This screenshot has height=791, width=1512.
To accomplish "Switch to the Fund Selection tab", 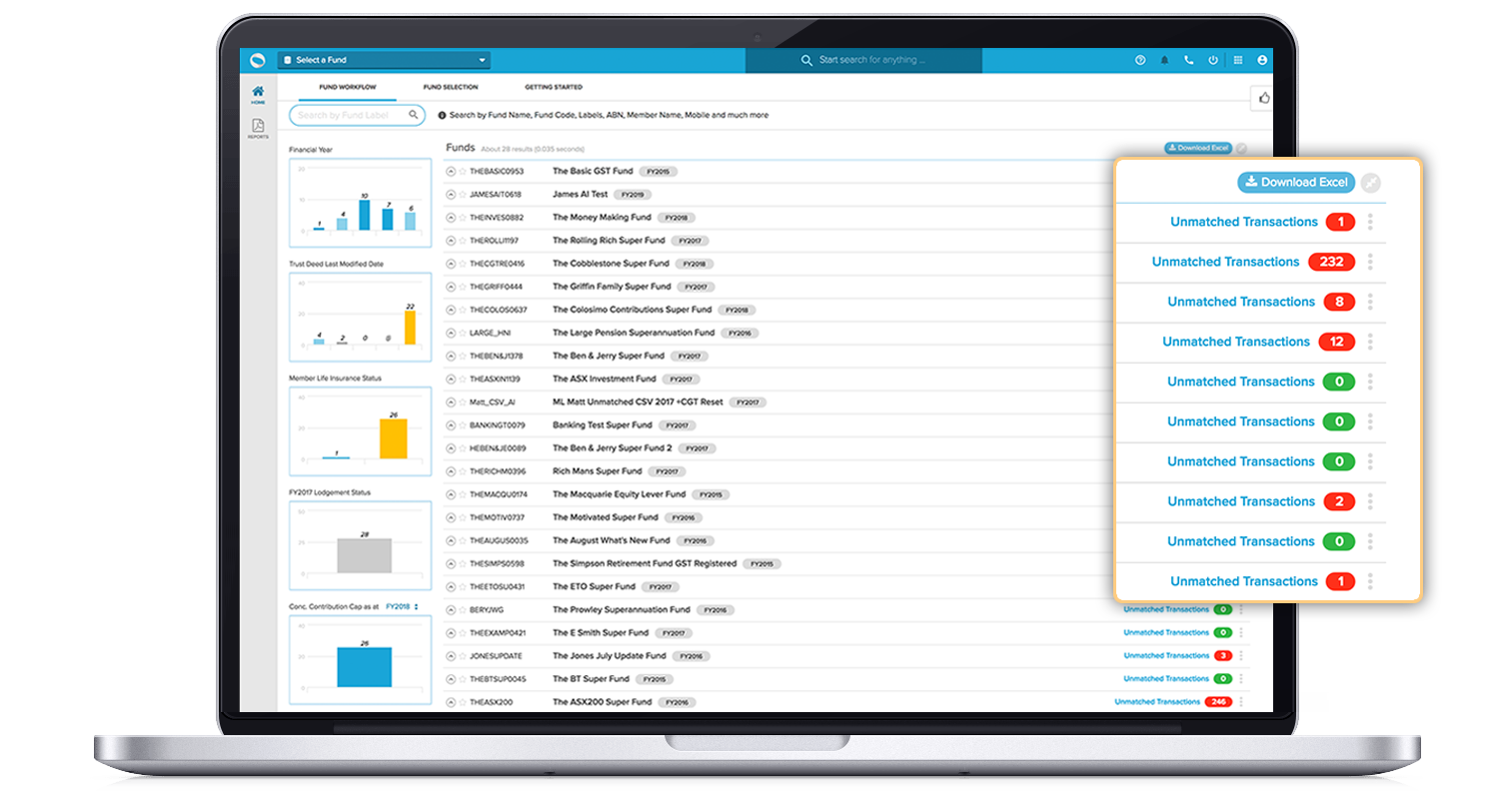I will [450, 87].
